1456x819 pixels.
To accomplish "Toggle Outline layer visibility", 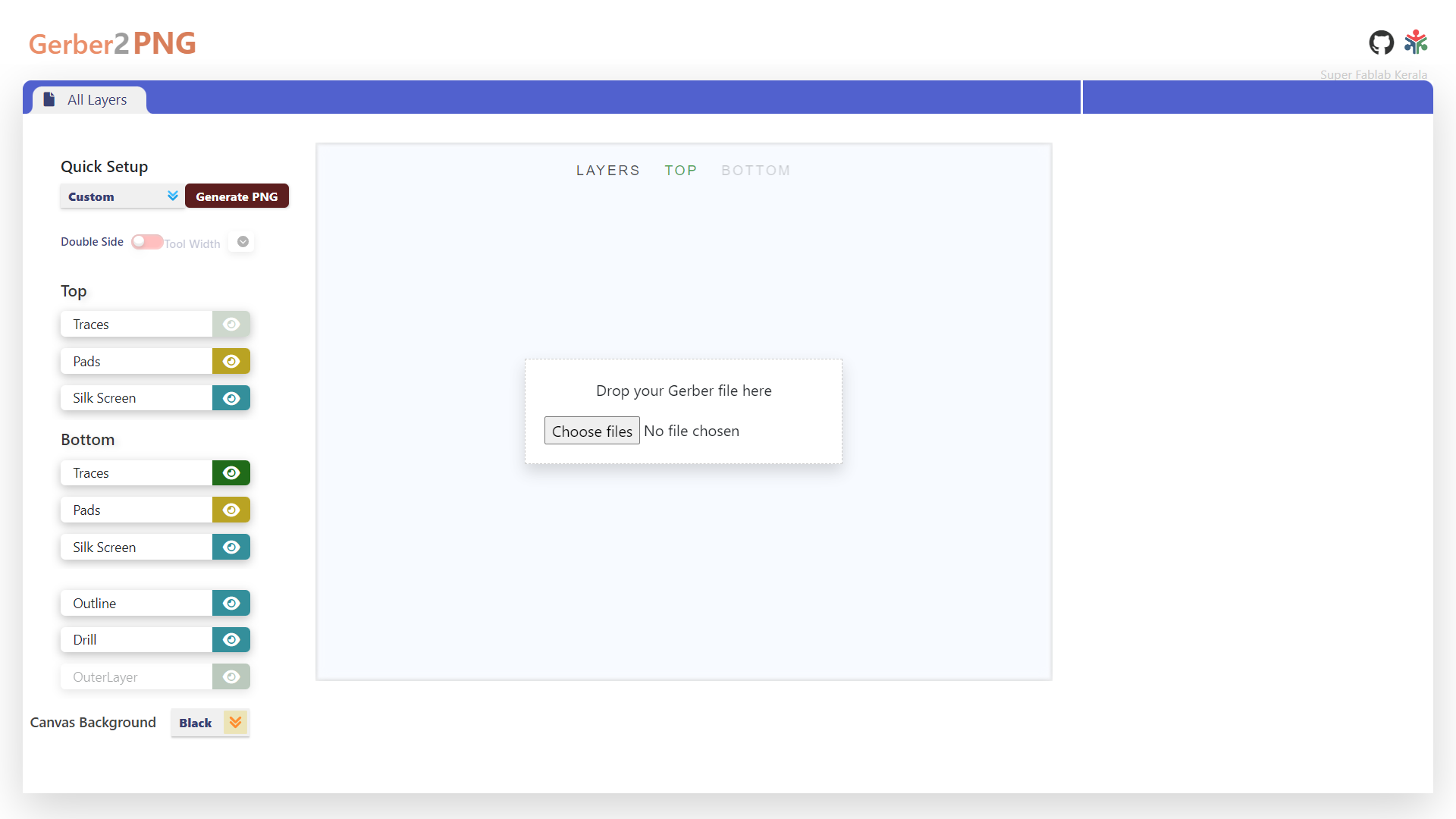I will 231,604.
